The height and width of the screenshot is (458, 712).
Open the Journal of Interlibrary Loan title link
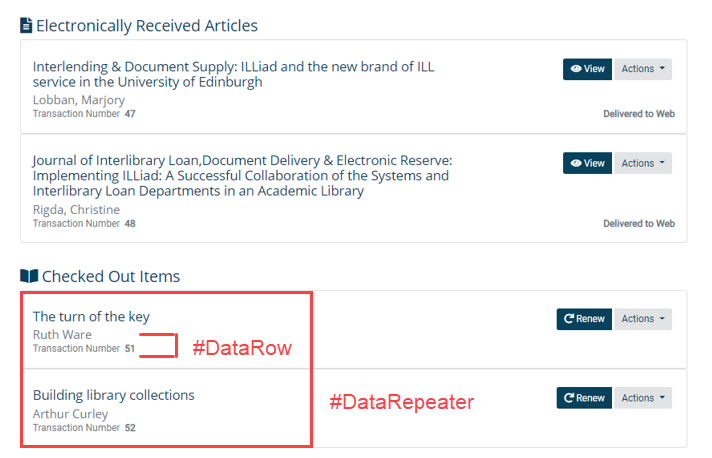(242, 175)
